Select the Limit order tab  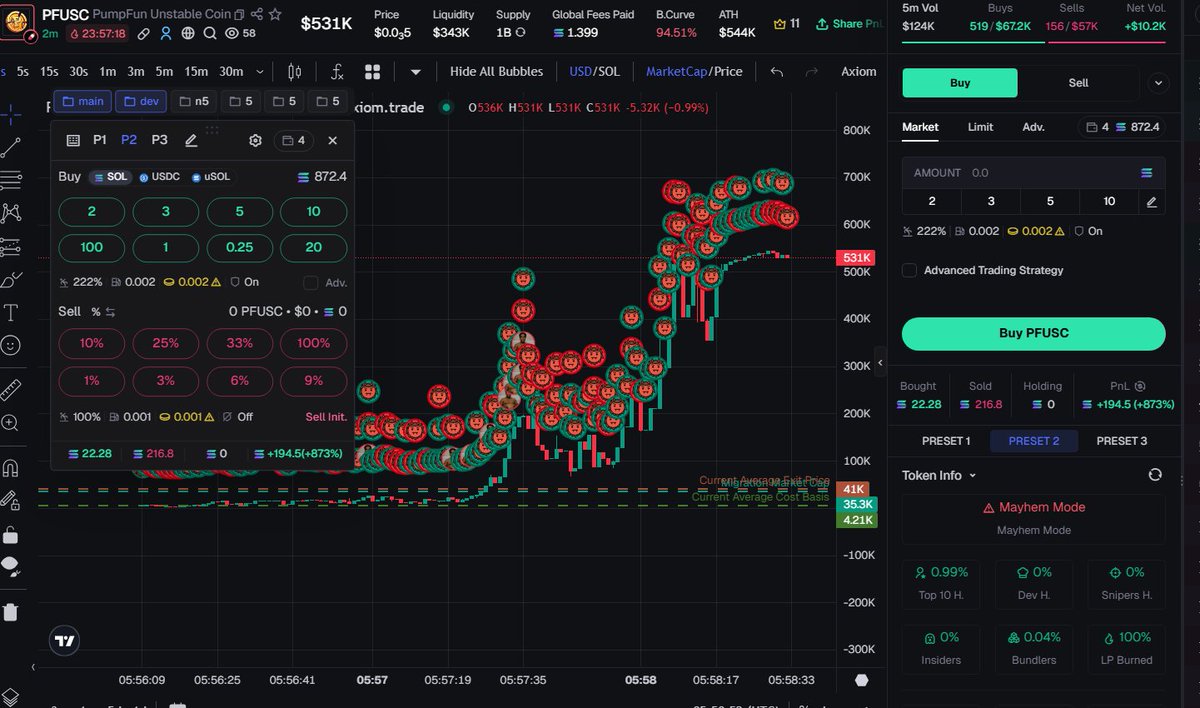pos(980,127)
